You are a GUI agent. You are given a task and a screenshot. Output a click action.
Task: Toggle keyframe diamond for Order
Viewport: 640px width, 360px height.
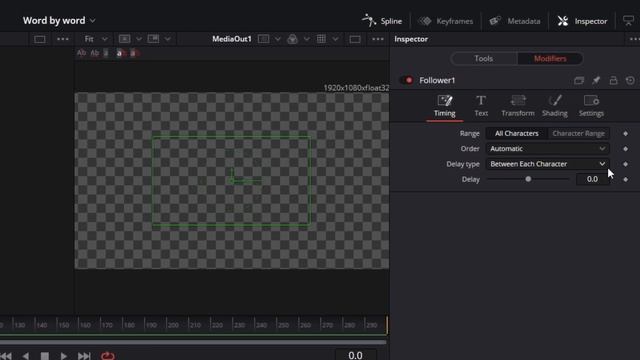(625, 149)
